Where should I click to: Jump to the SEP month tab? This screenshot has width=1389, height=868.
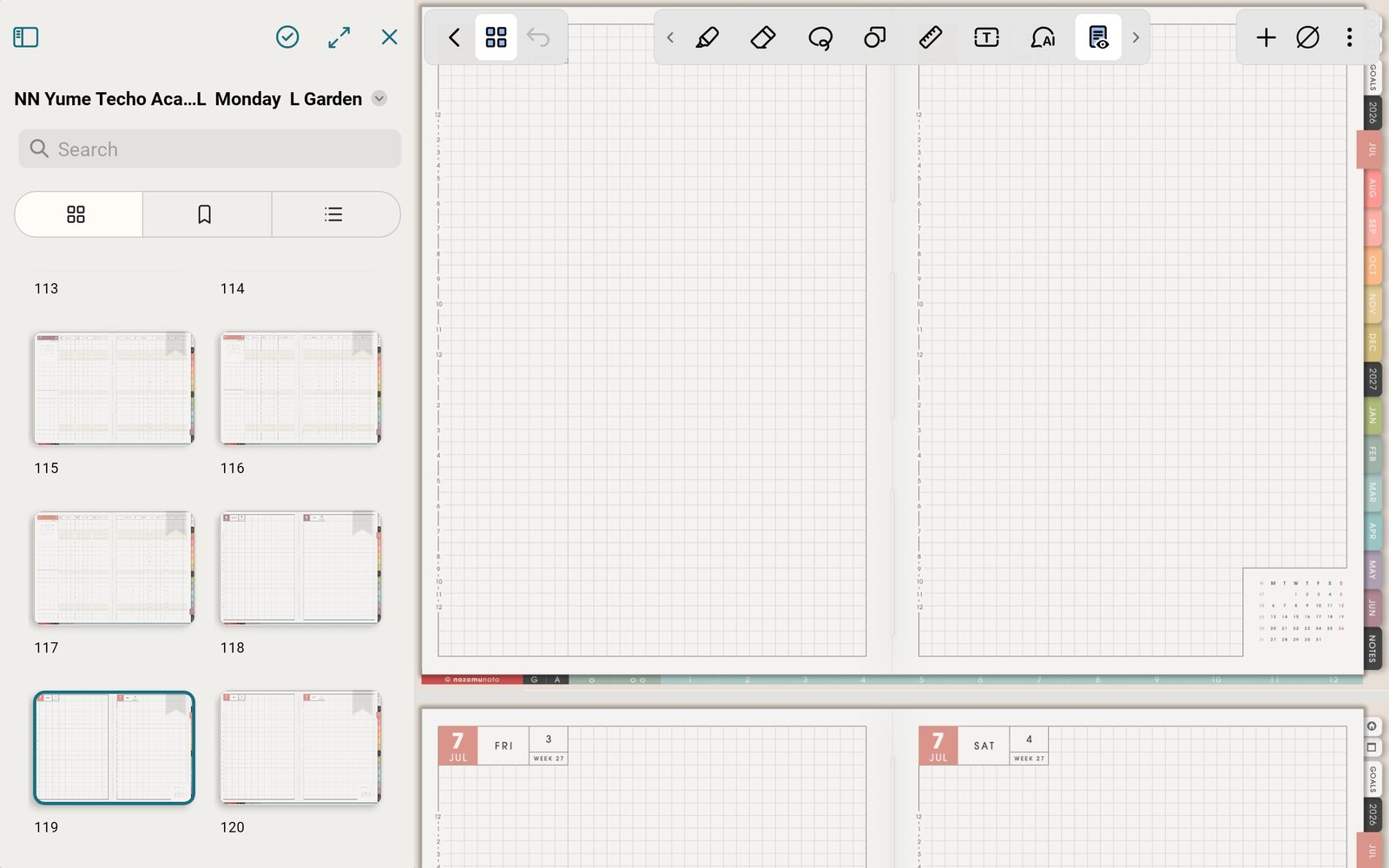click(1373, 227)
